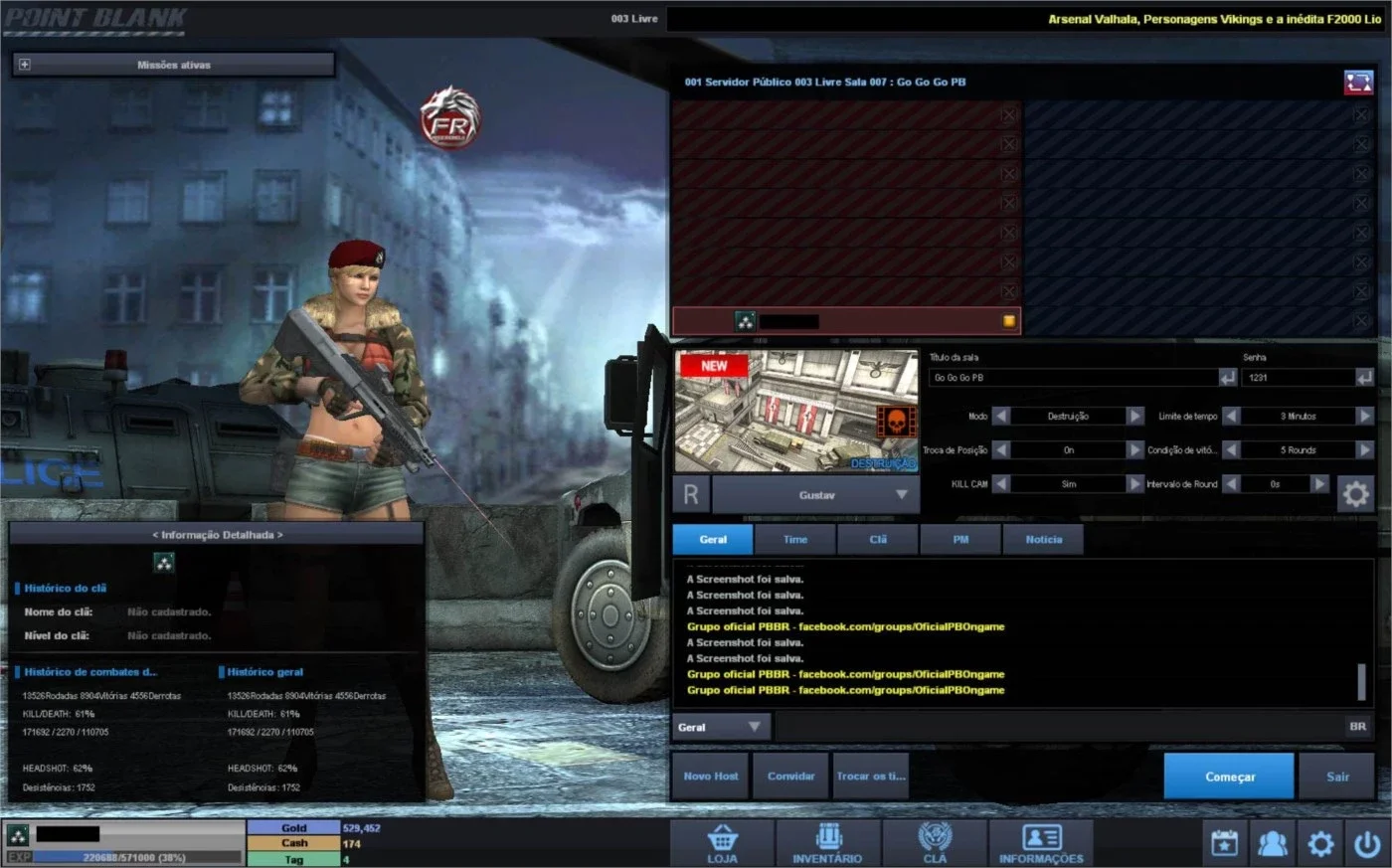Click rank badge in Informação Detalhada panel
This screenshot has width=1392, height=868.
pos(164,563)
